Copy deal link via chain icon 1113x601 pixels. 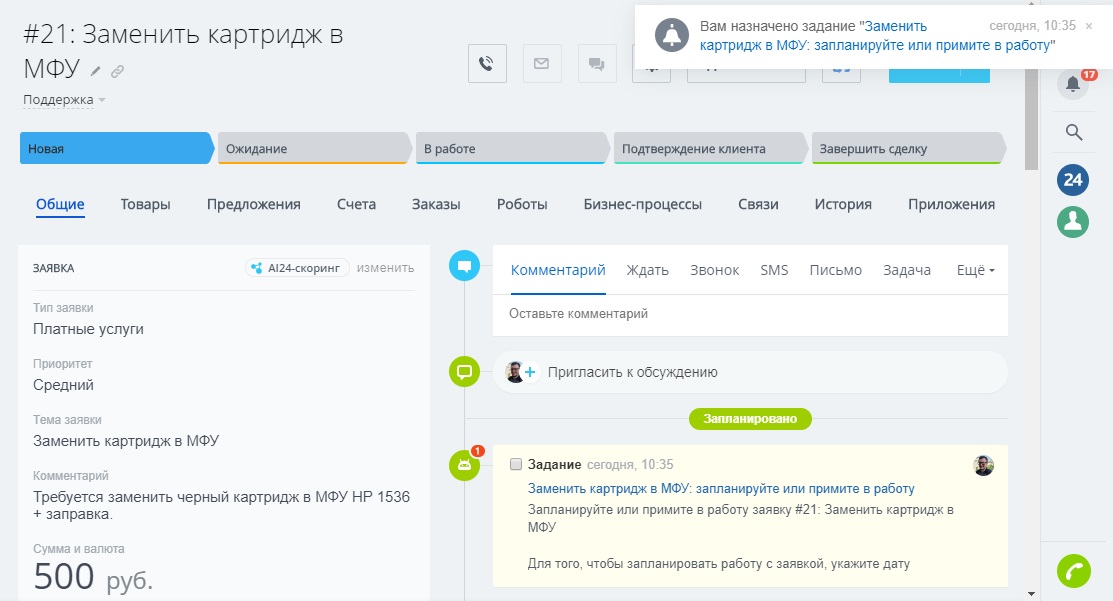[x=117, y=71]
